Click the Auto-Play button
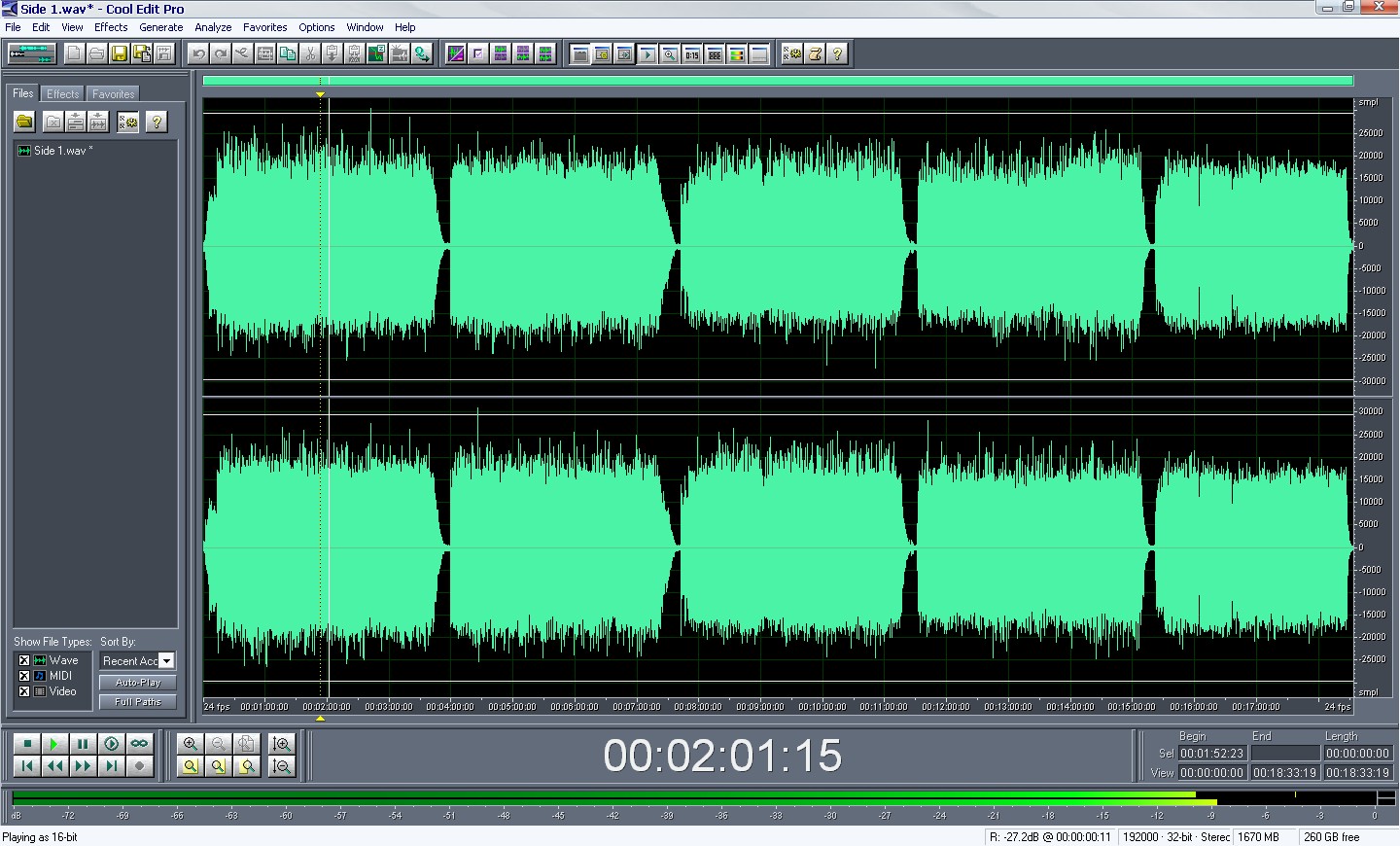 coord(137,683)
